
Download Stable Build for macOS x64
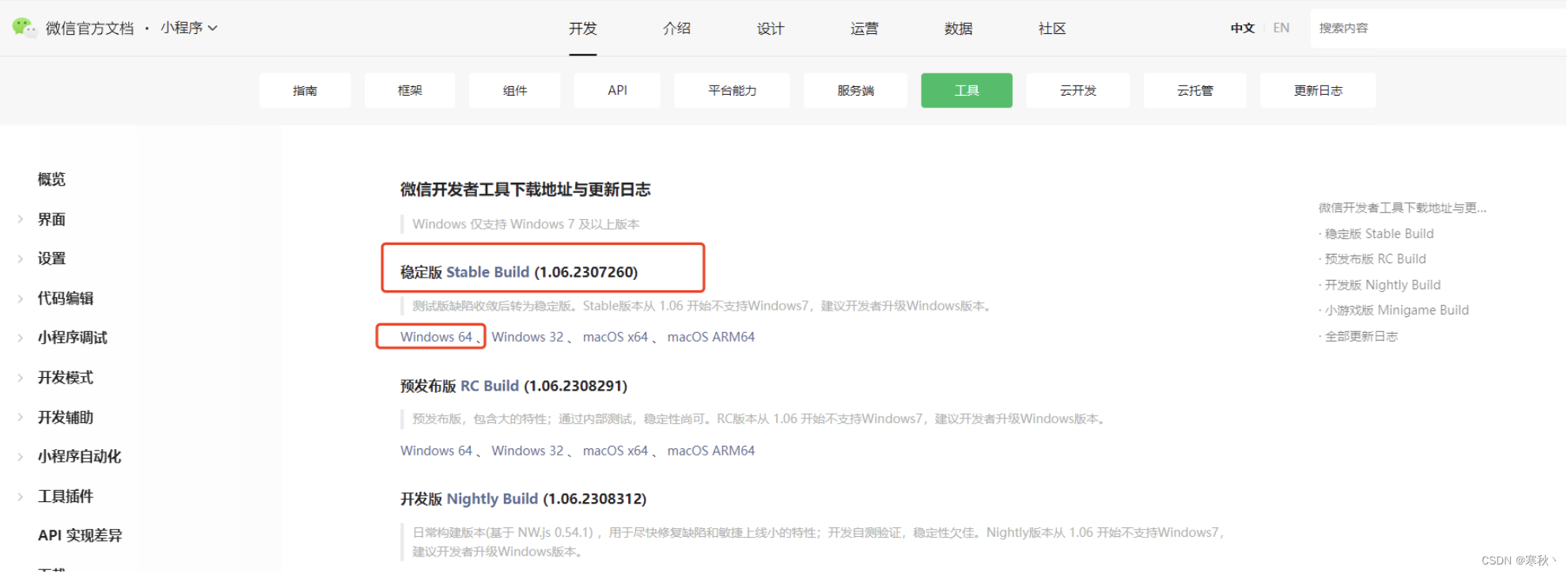click(x=615, y=337)
